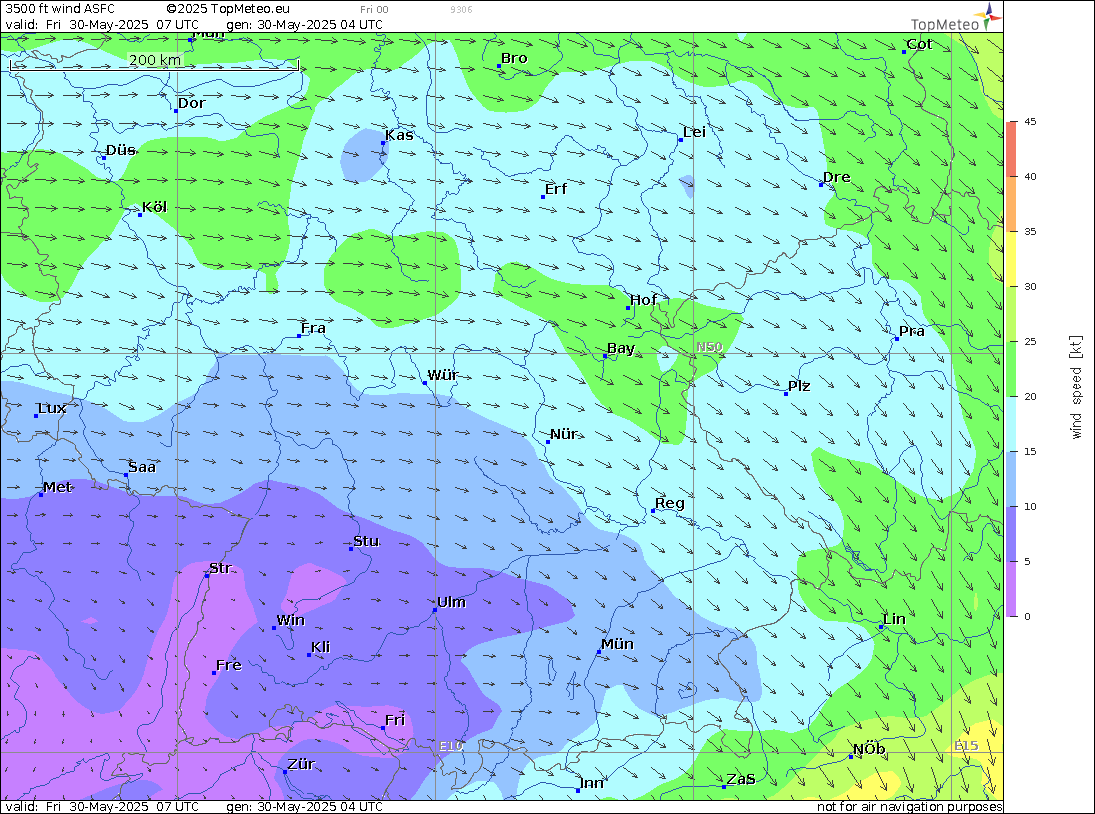Click the Zür city label
This screenshot has height=814, width=1095.
301,764
